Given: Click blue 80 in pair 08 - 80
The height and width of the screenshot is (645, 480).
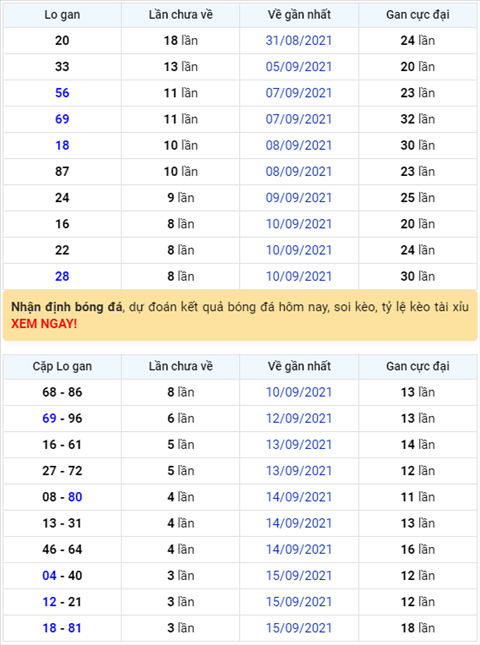Looking at the screenshot, I should pos(75,497).
